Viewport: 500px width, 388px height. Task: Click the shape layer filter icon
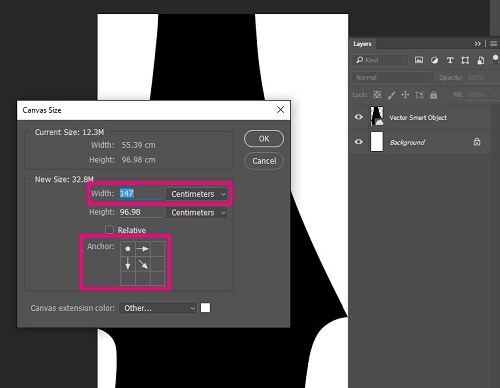[x=465, y=60]
